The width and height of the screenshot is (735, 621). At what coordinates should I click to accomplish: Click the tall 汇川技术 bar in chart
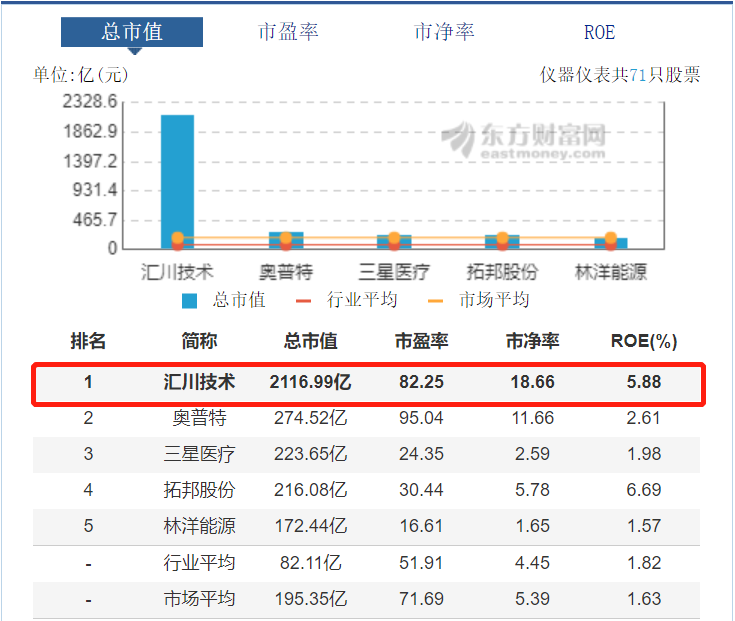(x=177, y=181)
